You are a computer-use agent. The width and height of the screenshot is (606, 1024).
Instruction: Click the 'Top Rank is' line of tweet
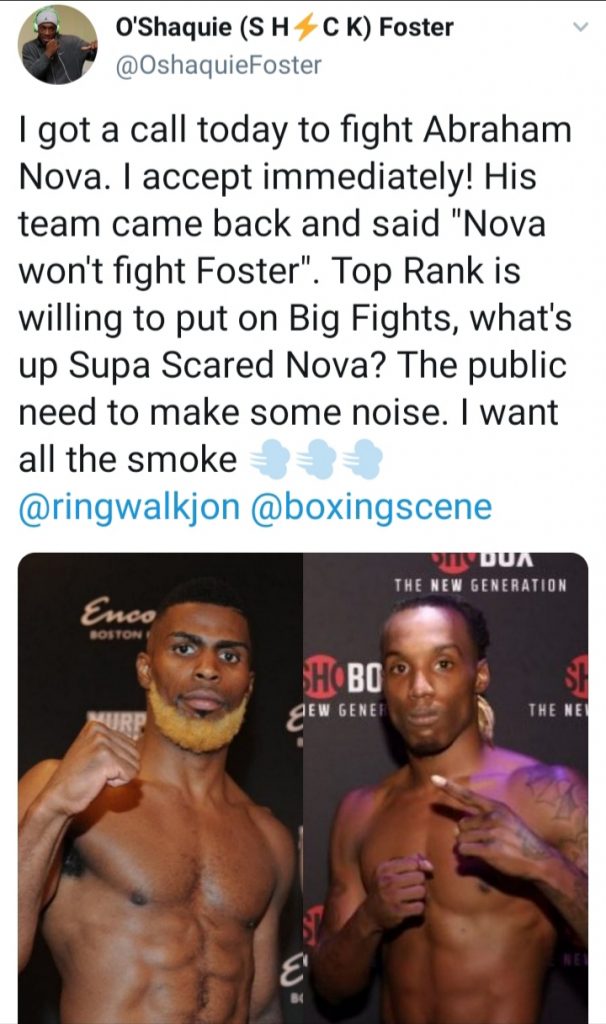[x=426, y=270]
